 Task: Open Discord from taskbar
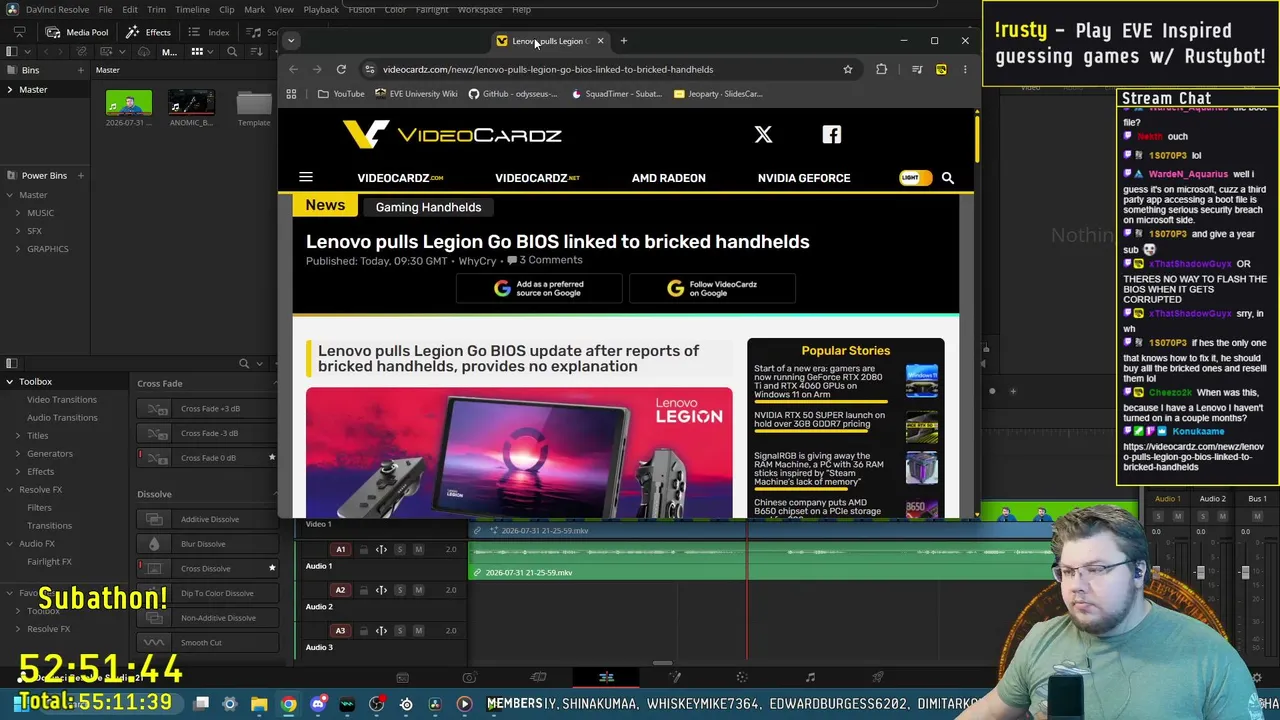coord(318,704)
